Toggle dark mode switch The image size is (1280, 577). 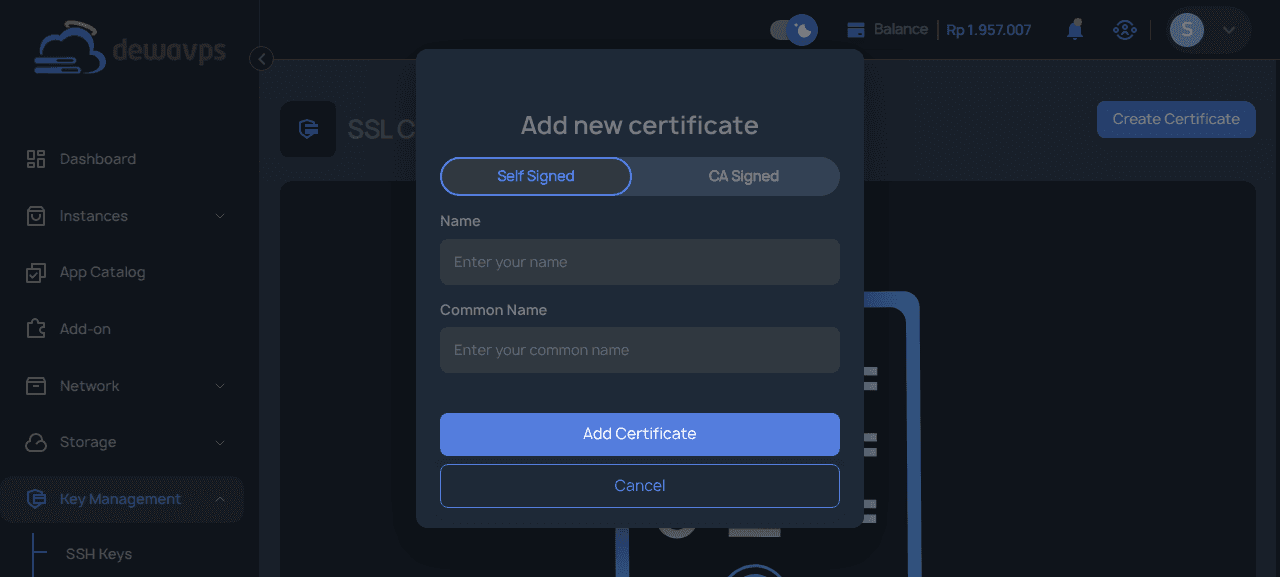[793, 30]
